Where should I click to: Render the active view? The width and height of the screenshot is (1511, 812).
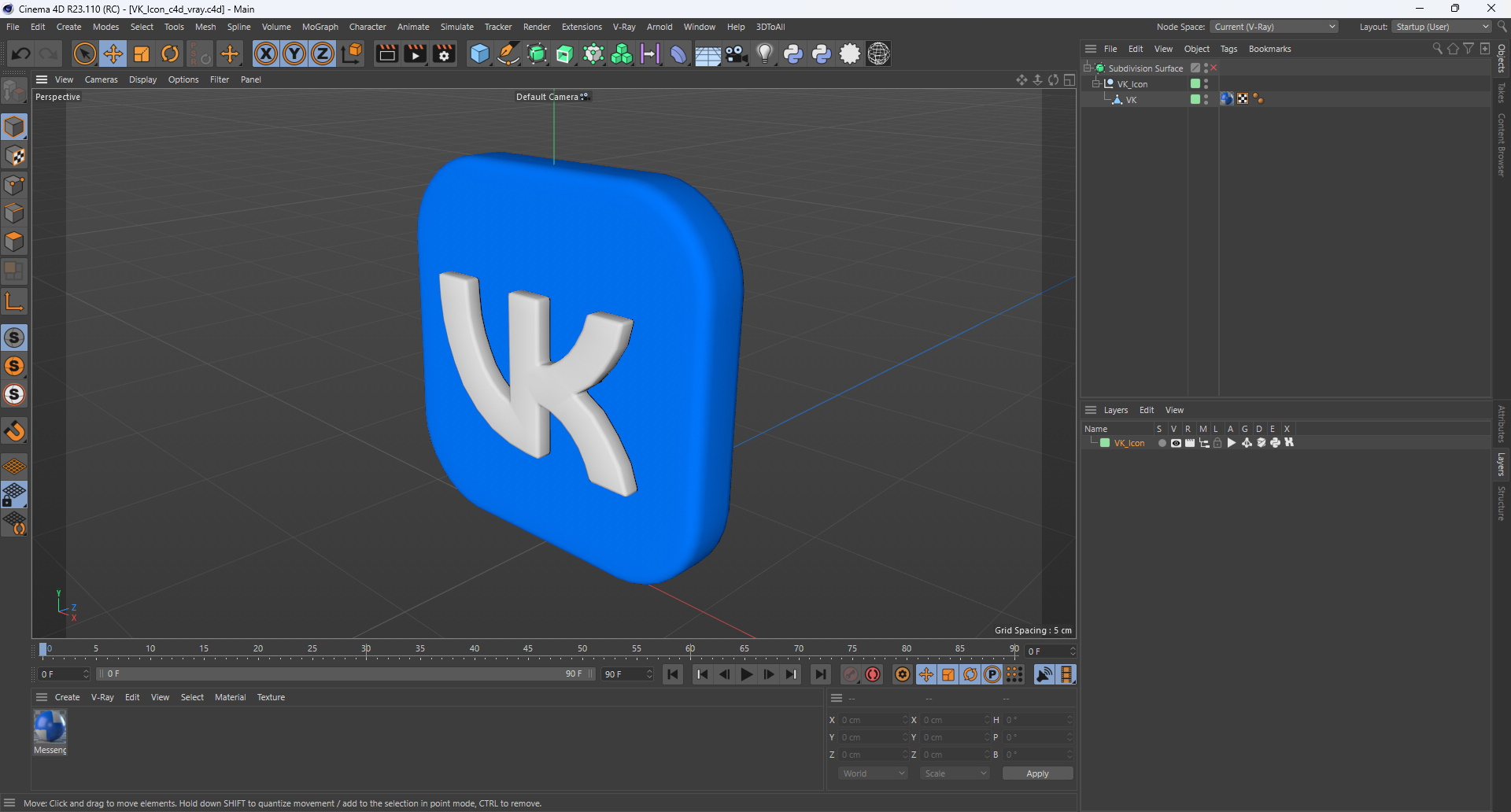(x=386, y=54)
